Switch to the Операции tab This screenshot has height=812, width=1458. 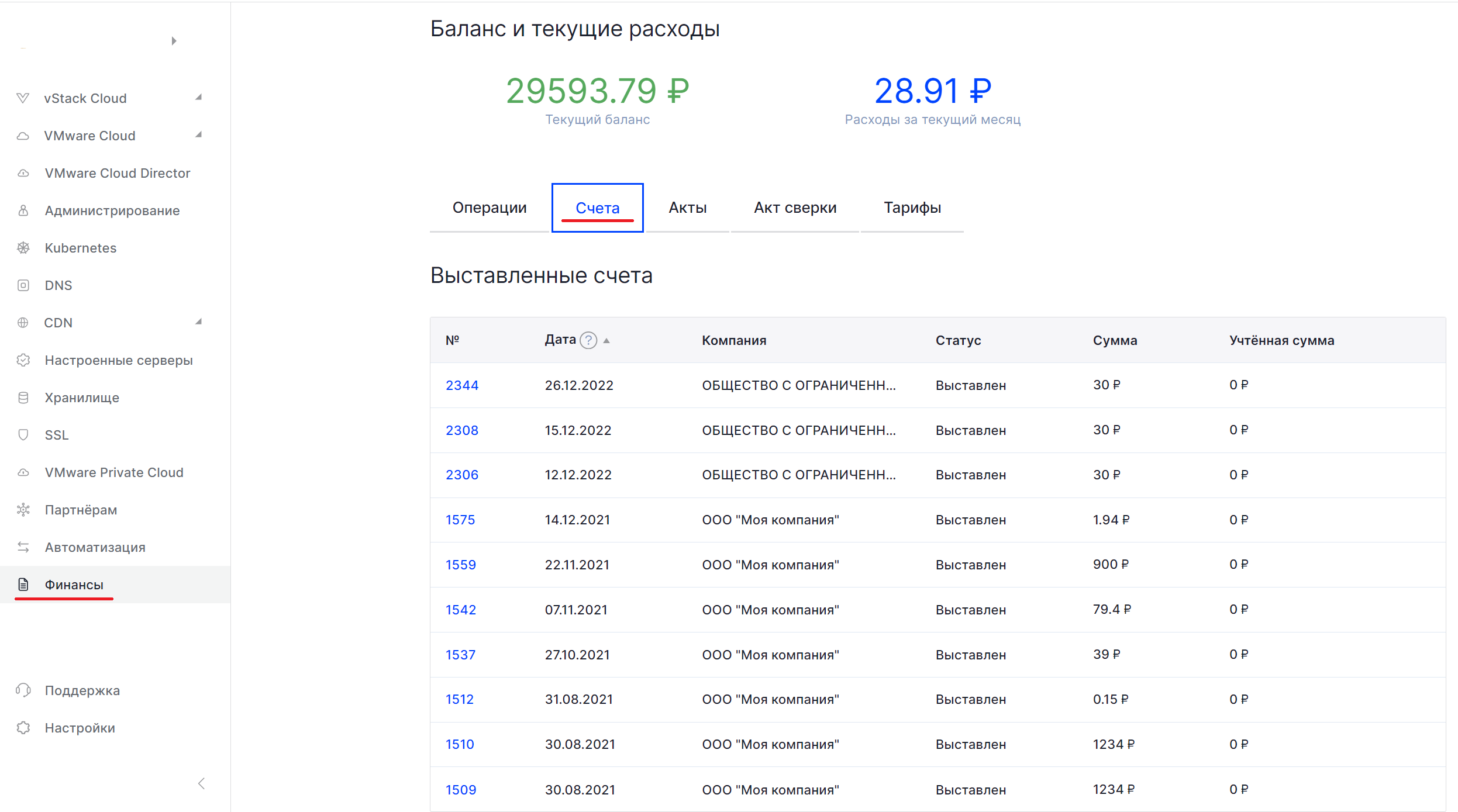pos(490,208)
